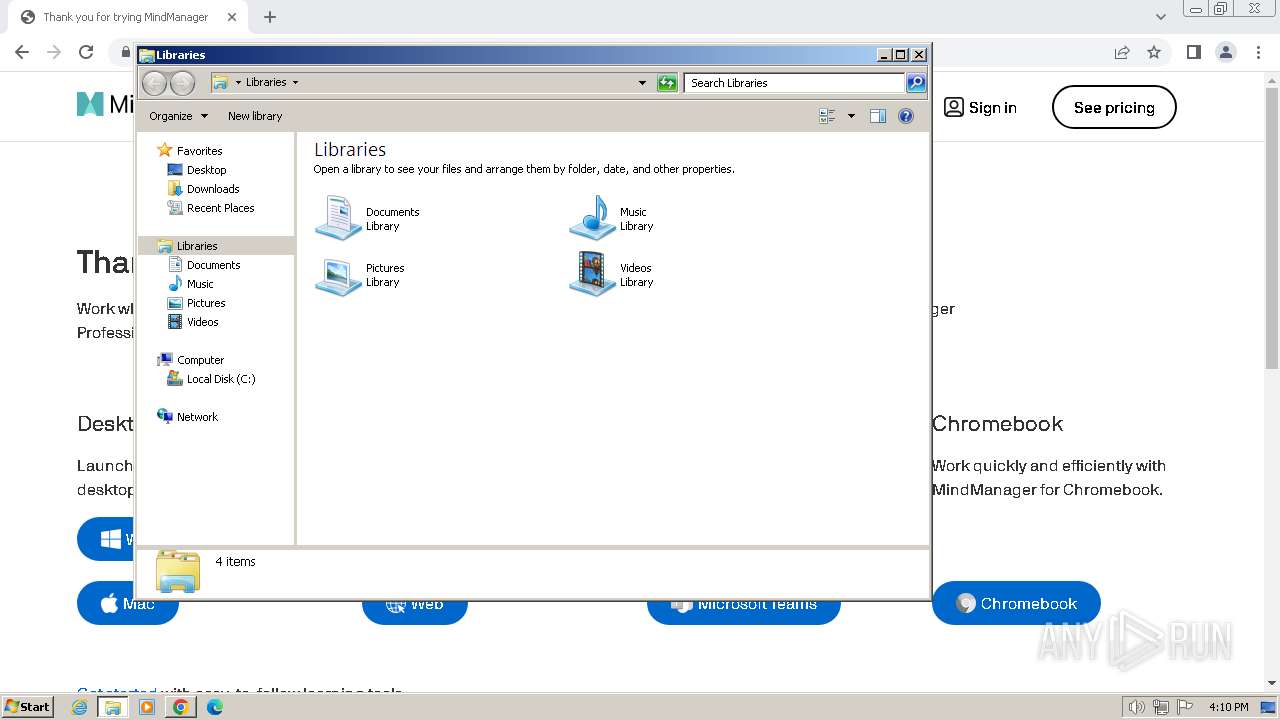Toggle Chrome side panel icon

(x=1193, y=52)
